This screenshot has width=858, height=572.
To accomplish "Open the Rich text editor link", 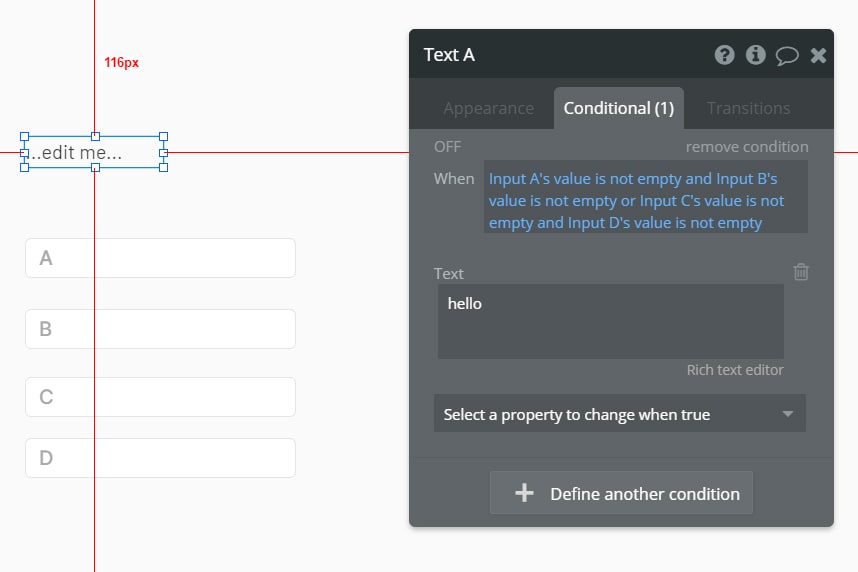I will 735,370.
